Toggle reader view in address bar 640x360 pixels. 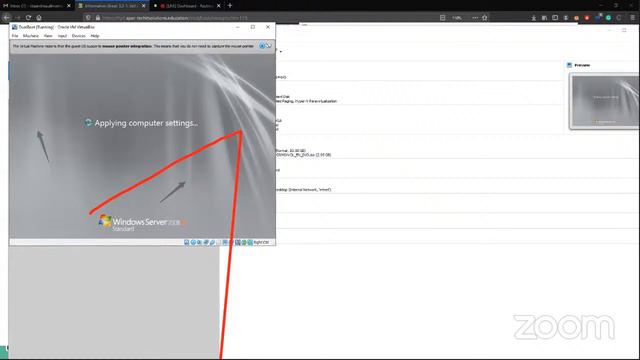442,18
